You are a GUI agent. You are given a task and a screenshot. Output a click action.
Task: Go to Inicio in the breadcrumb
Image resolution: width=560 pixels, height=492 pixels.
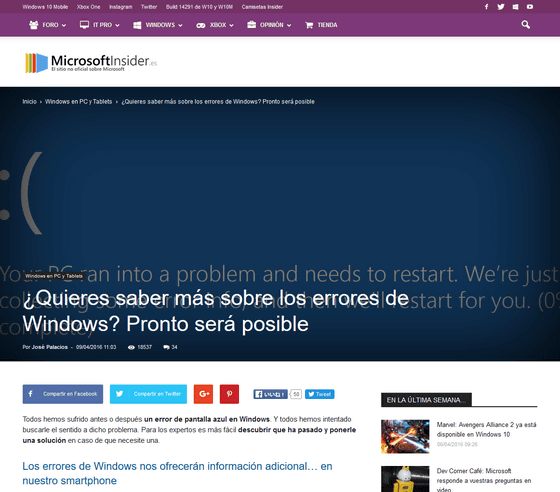point(30,102)
